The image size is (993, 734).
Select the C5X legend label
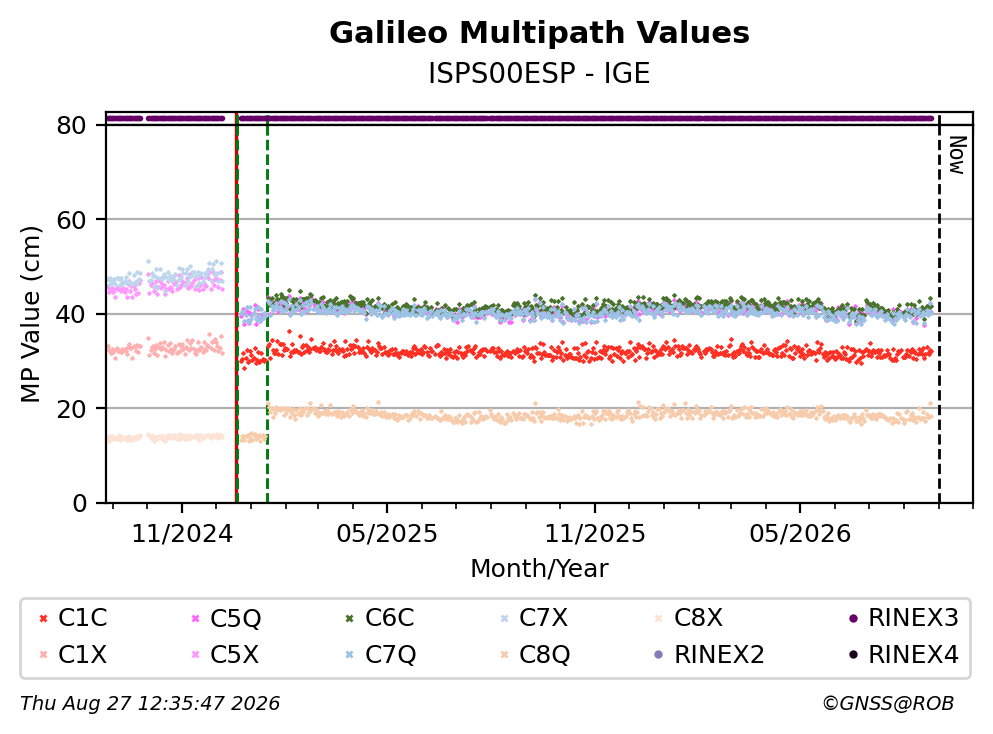(235, 654)
